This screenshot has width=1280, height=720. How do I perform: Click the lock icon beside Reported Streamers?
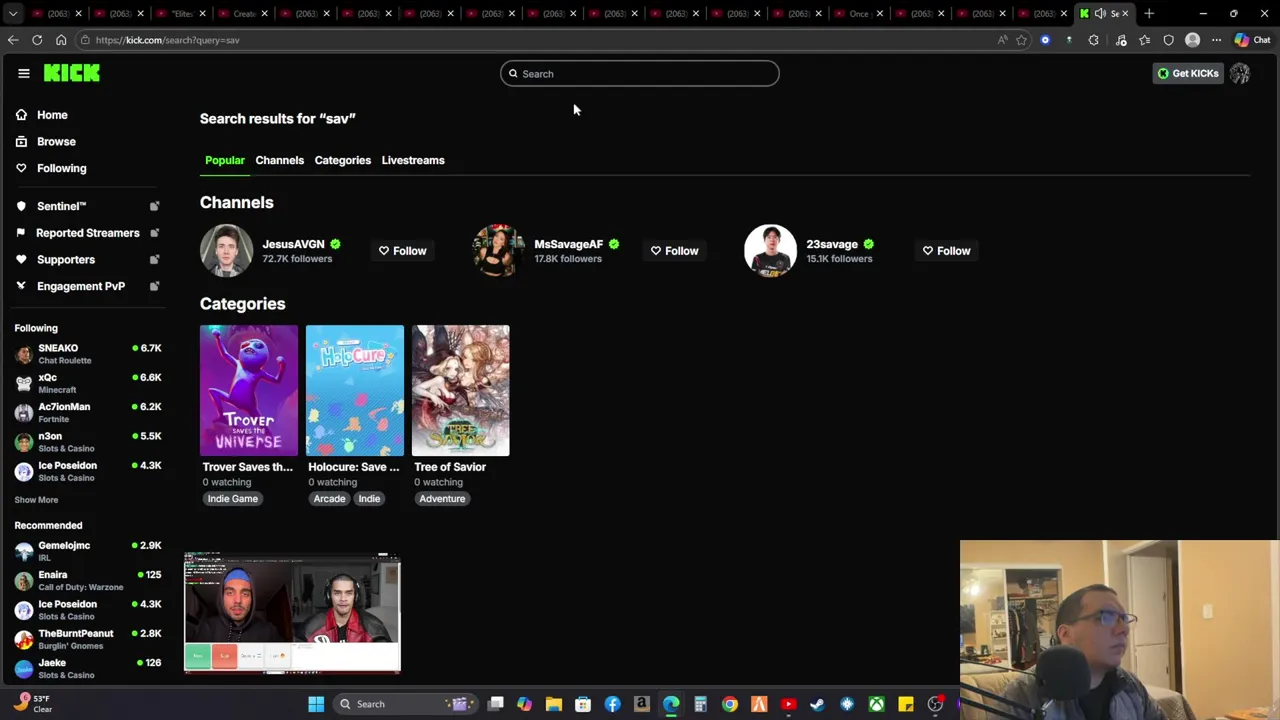click(x=154, y=233)
